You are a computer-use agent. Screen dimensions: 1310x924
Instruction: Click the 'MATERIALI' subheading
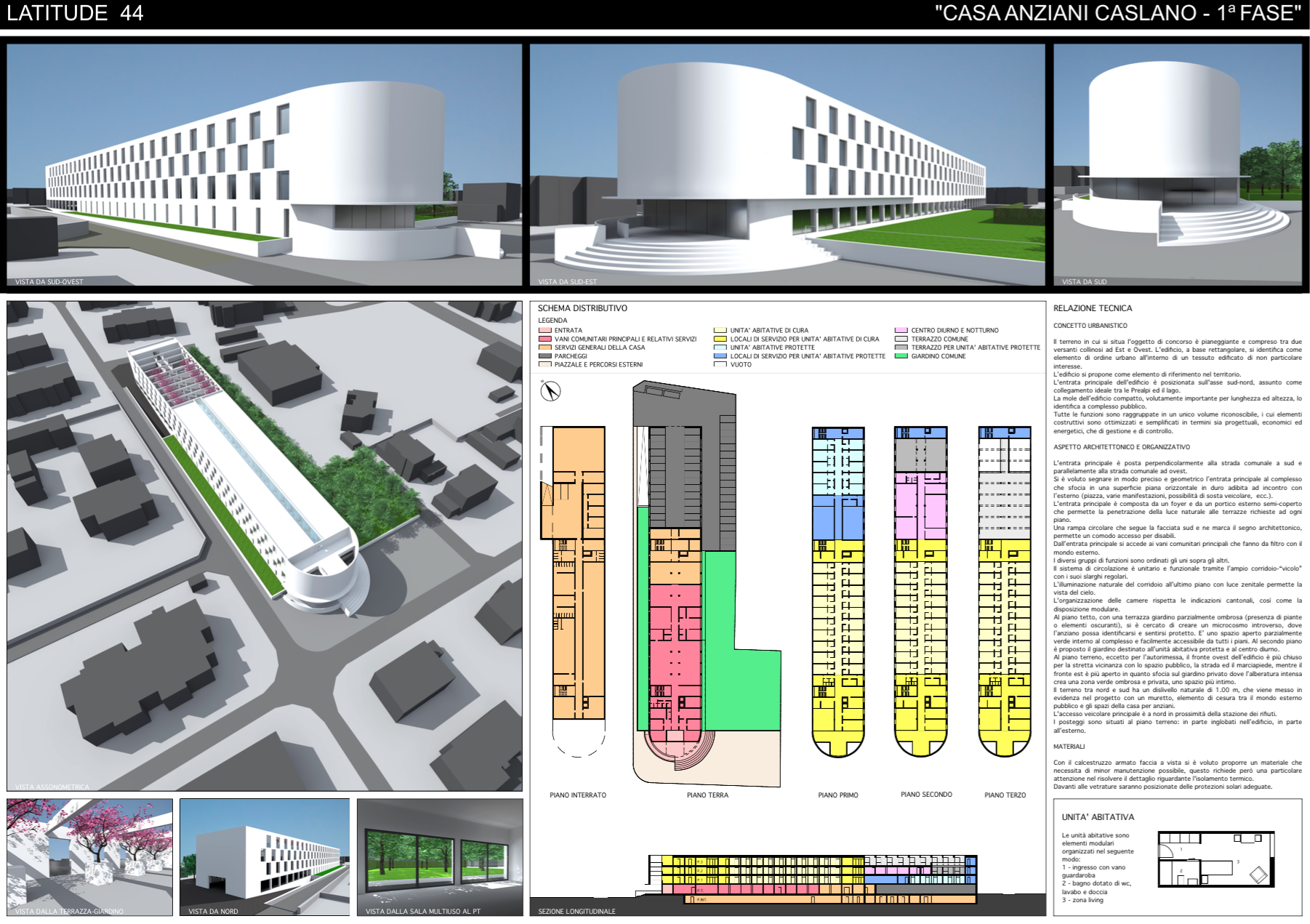[1069, 747]
